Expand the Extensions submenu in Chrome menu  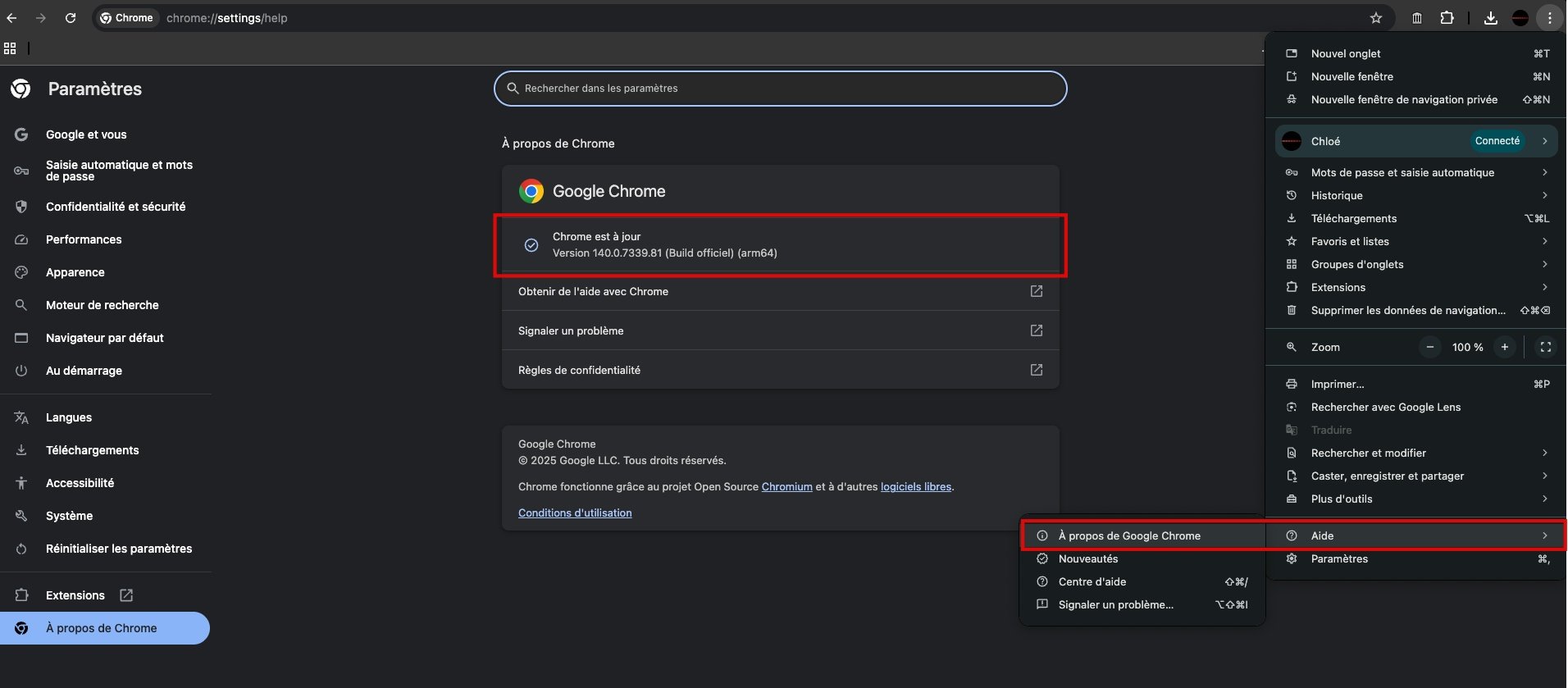[x=1416, y=287]
